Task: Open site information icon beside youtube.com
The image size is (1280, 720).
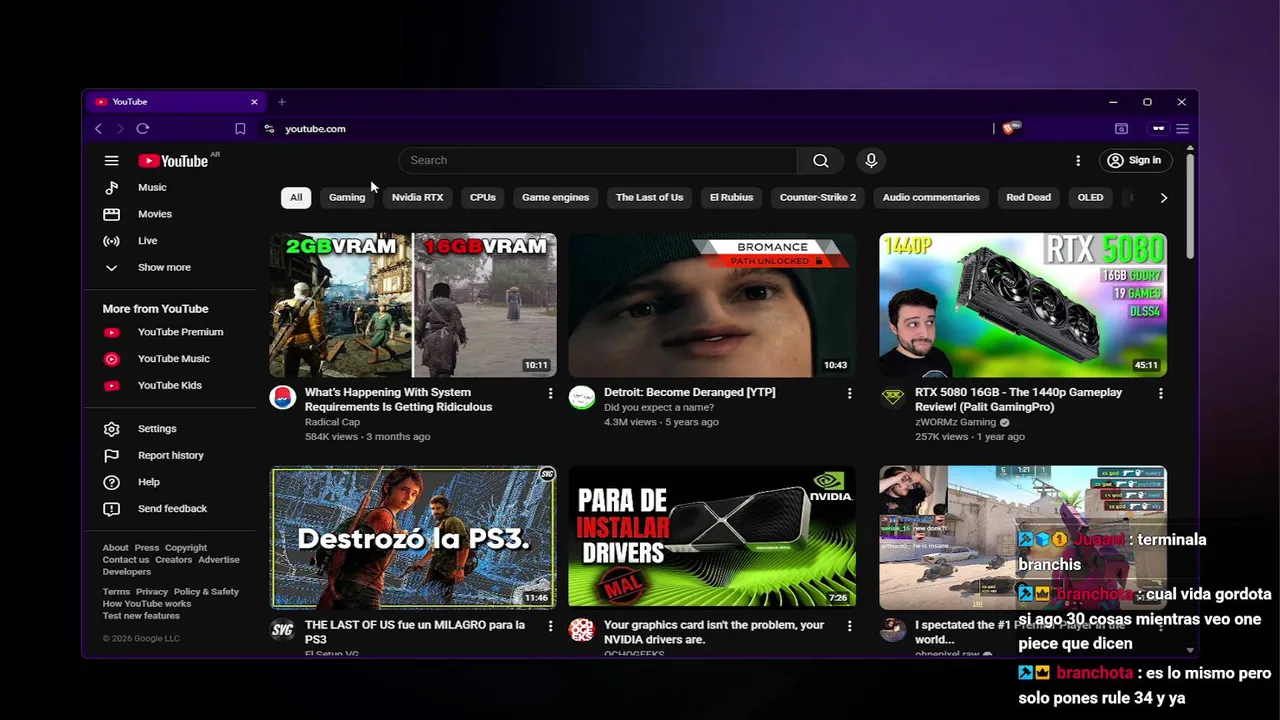Action: pos(268,128)
